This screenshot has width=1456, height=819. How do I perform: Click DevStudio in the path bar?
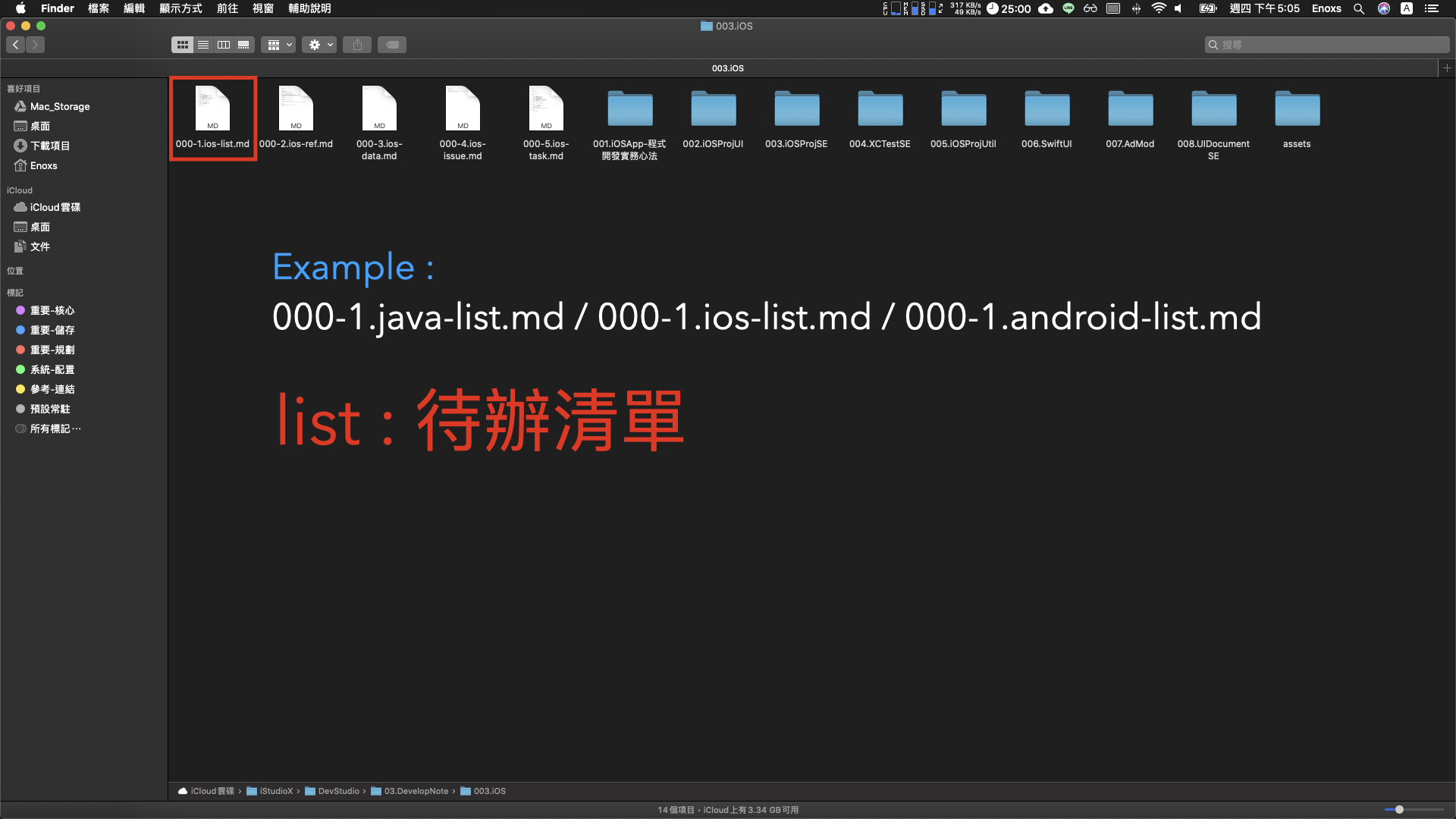pyautogui.click(x=332, y=791)
